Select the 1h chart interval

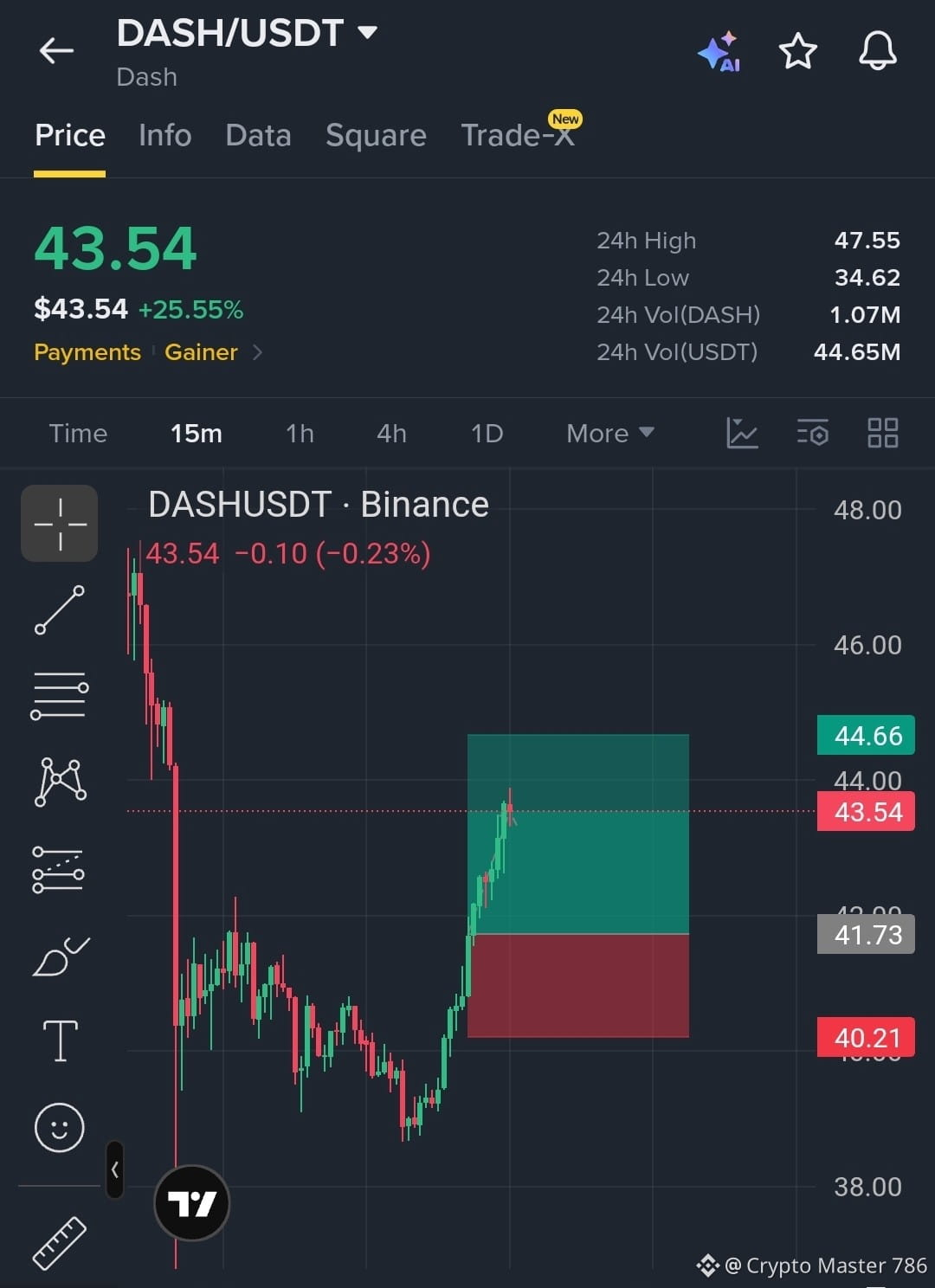coord(300,433)
